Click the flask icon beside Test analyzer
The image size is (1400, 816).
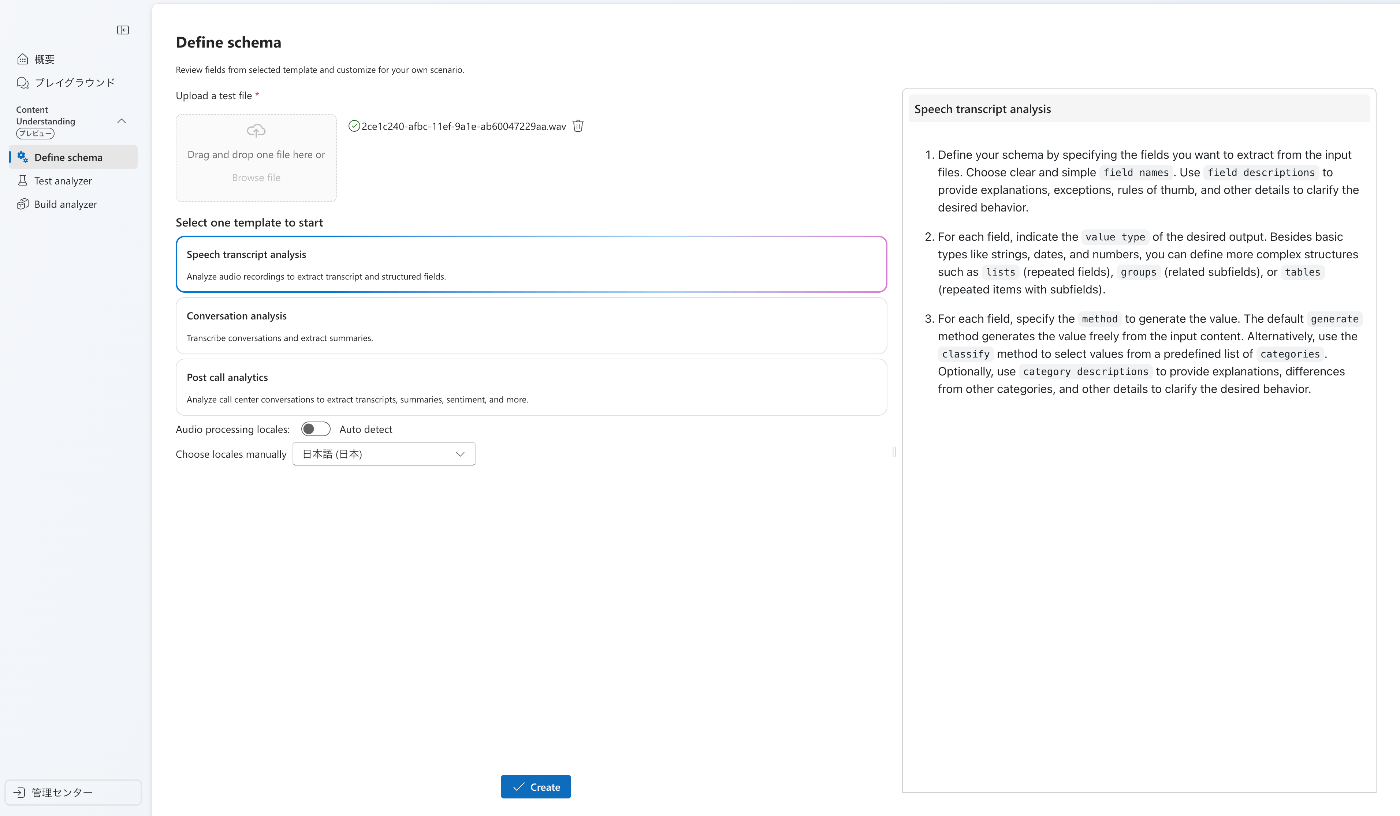tap(23, 181)
